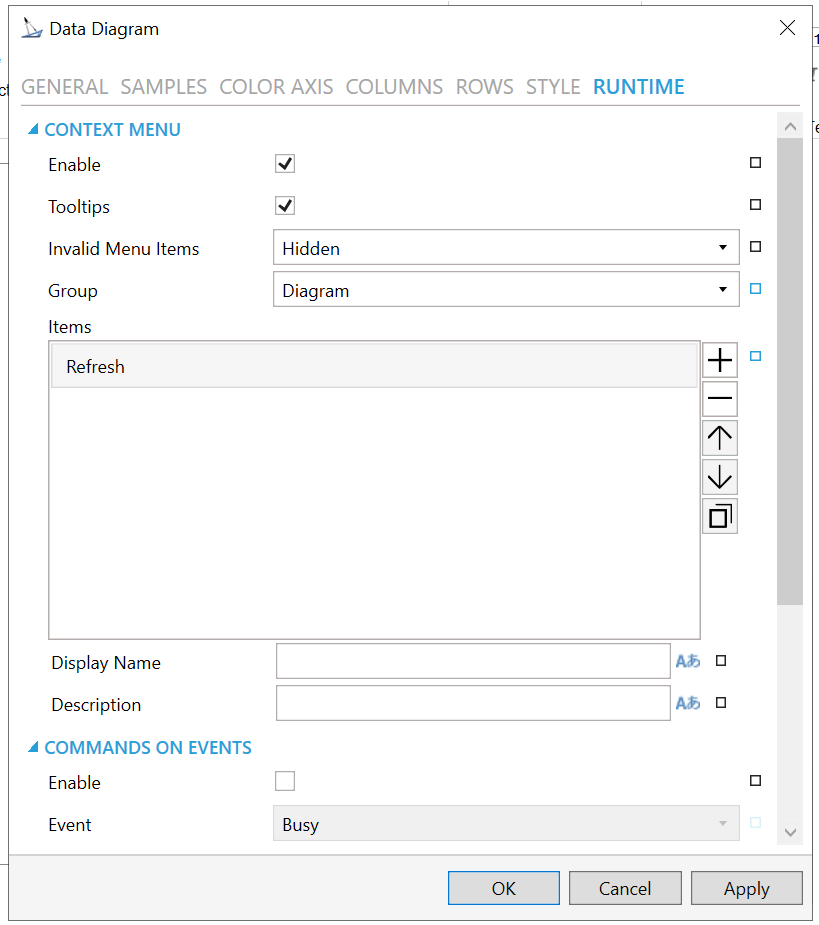Move the selected item up
819x925 pixels.
(719, 437)
